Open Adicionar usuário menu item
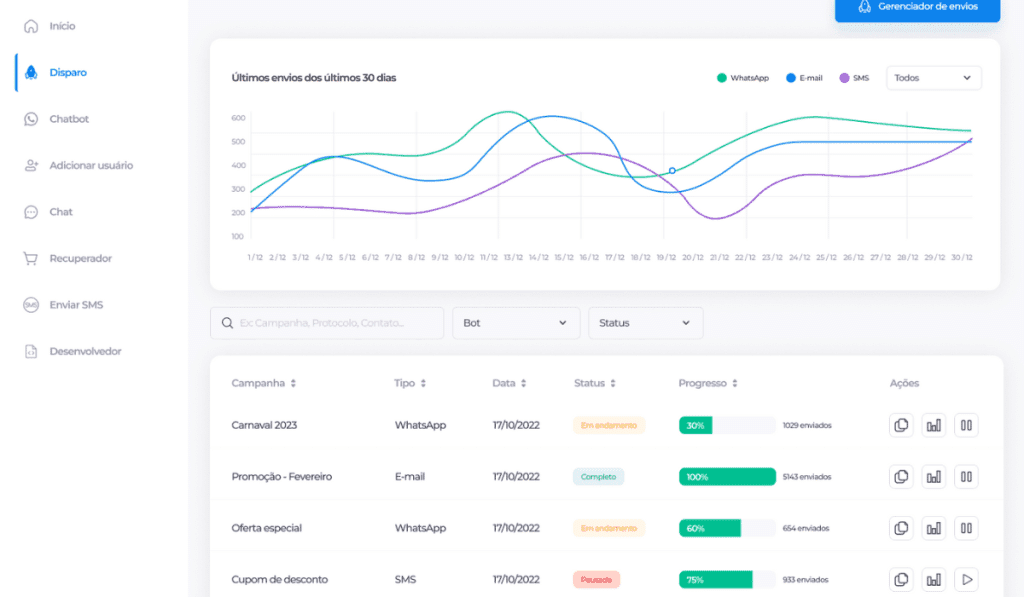Viewport: 1024px width, 597px height. tap(90, 165)
